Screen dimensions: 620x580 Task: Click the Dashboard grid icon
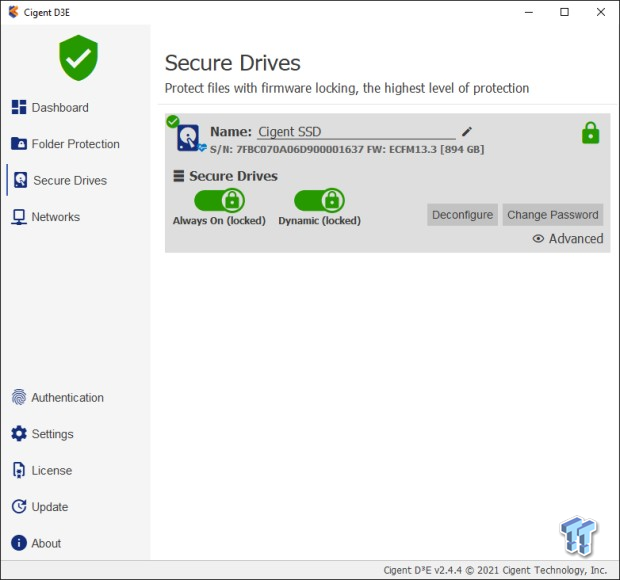(x=19, y=107)
